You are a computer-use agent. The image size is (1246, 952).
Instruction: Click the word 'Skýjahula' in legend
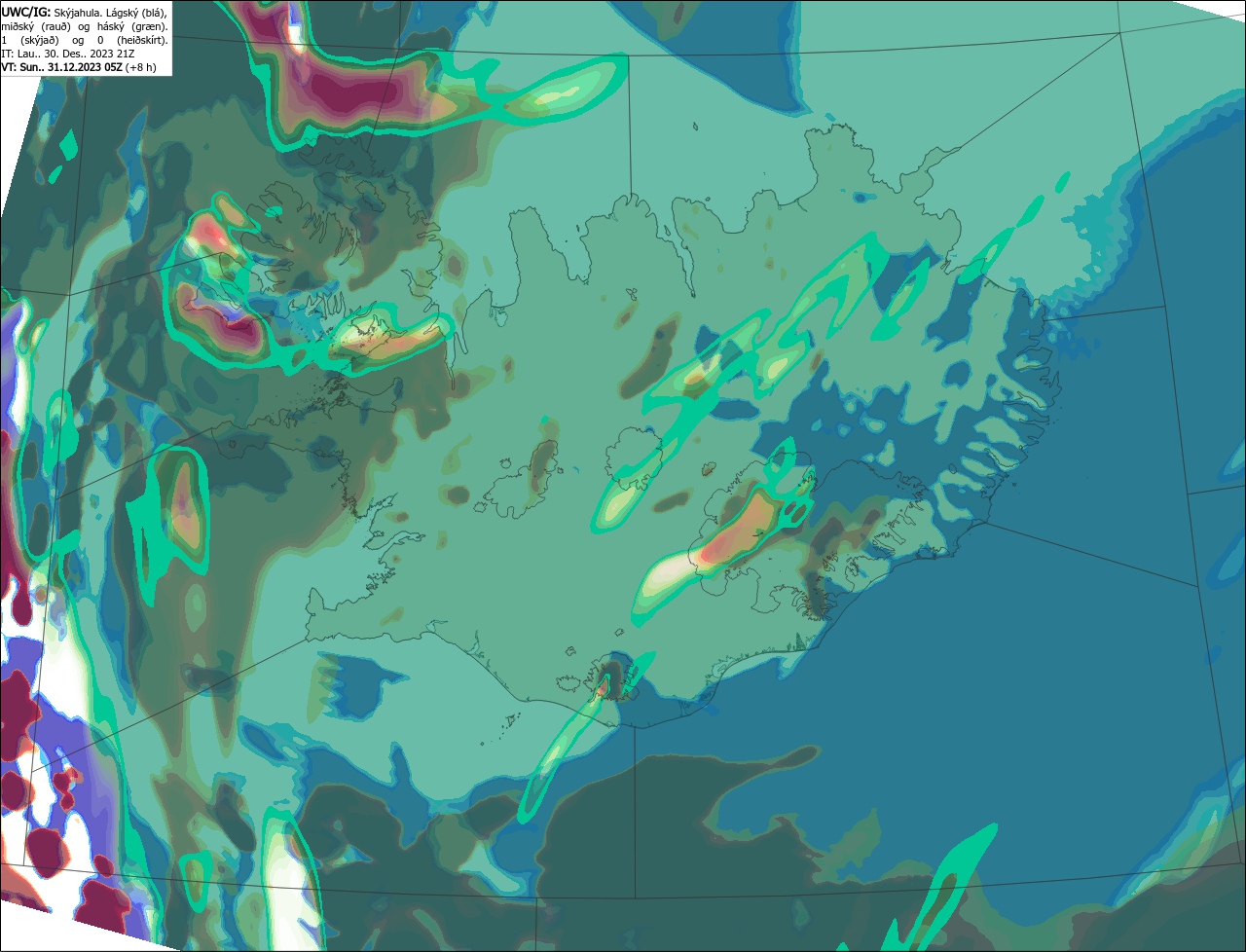click(x=78, y=14)
